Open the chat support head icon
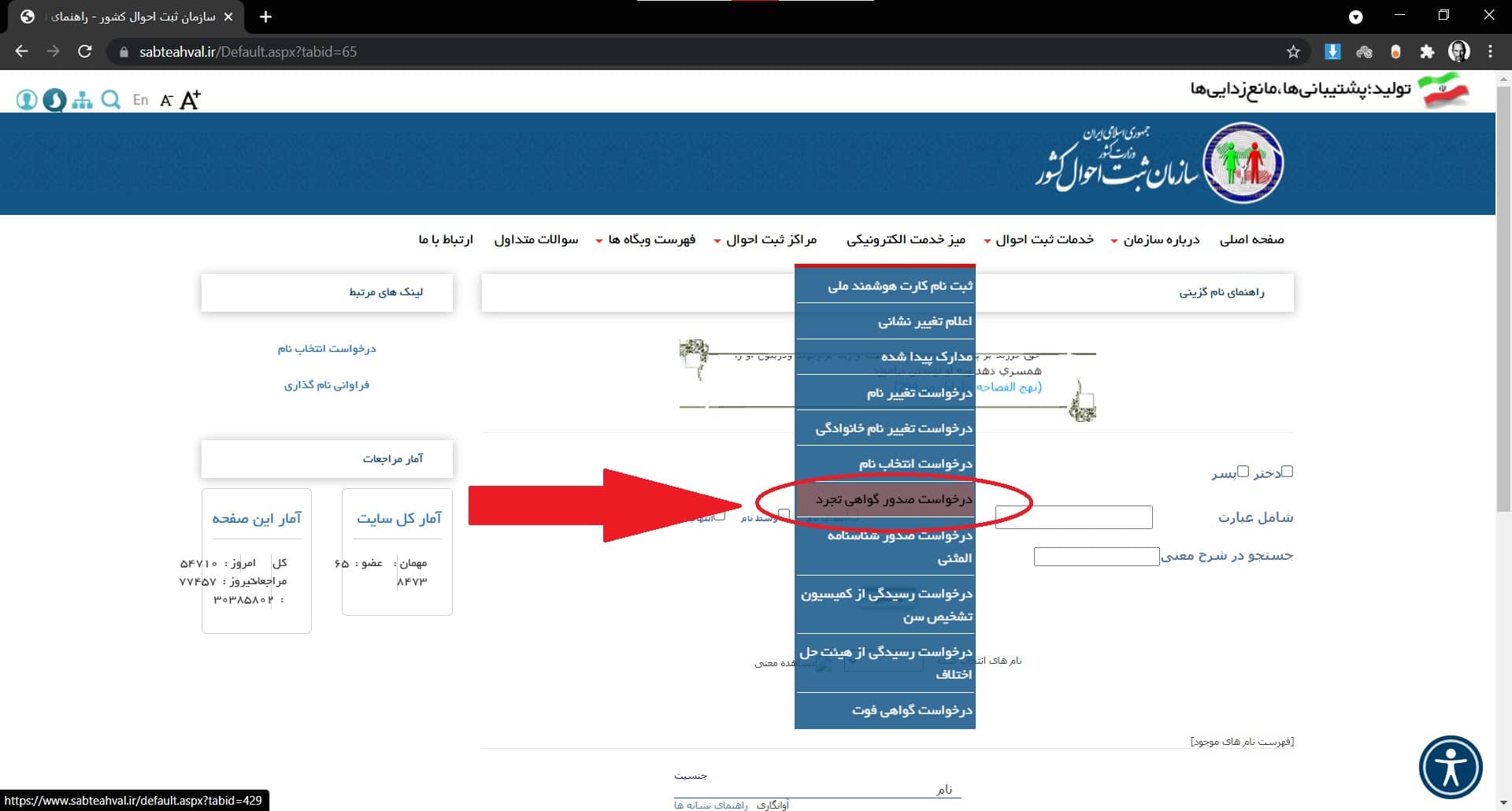The width and height of the screenshot is (1512, 811). point(54,100)
